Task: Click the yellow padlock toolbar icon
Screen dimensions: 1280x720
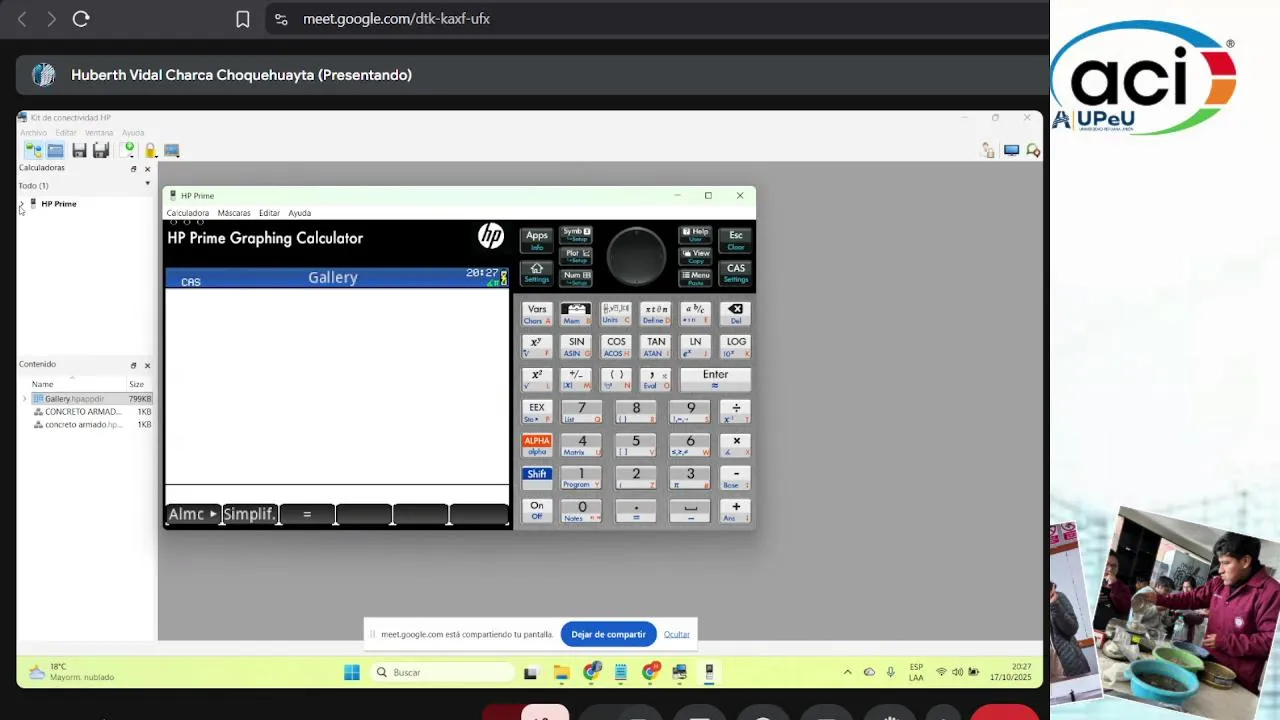Action: coord(150,150)
